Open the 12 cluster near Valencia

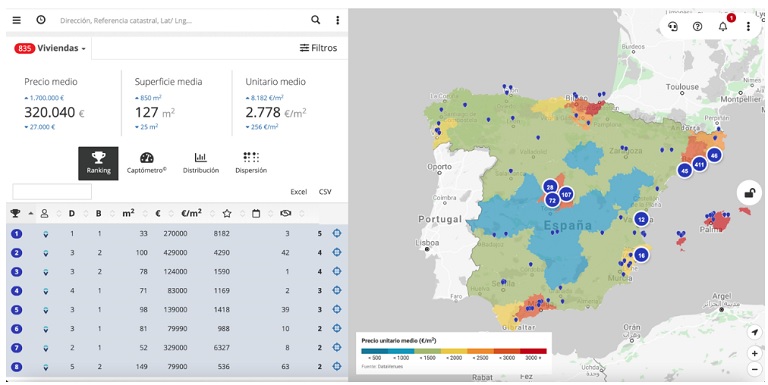[642, 219]
